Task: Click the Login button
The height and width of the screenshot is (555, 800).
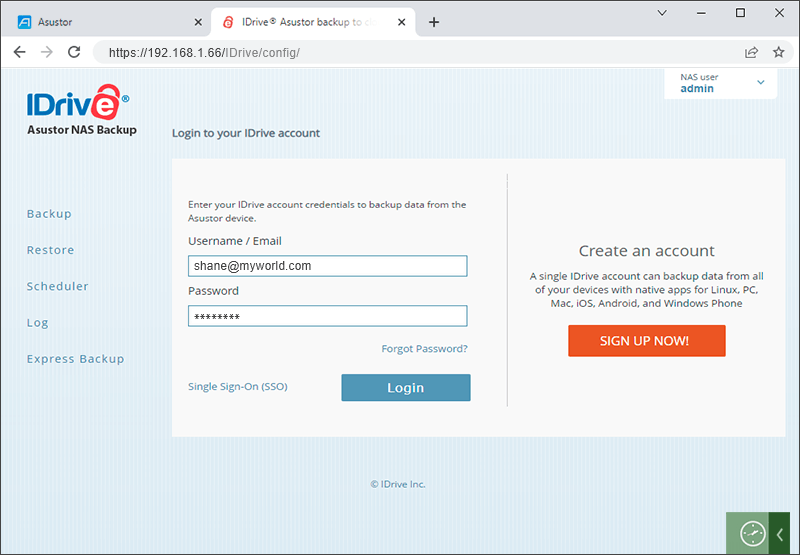Action: click(x=406, y=388)
